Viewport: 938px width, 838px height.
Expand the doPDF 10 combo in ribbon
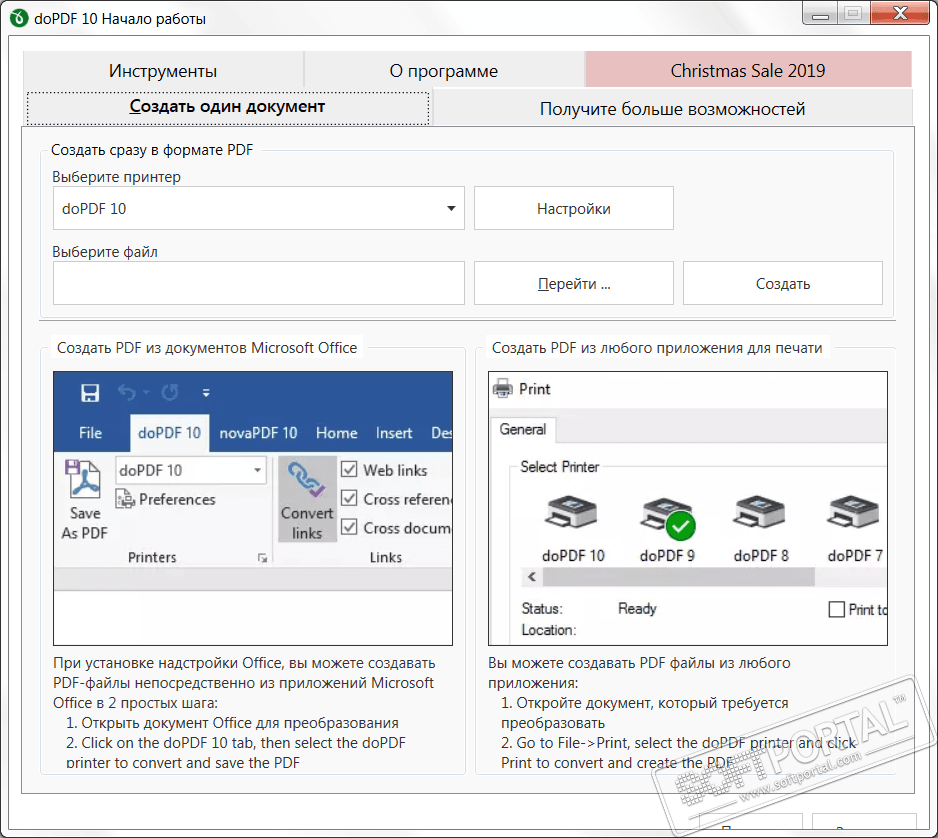257,470
